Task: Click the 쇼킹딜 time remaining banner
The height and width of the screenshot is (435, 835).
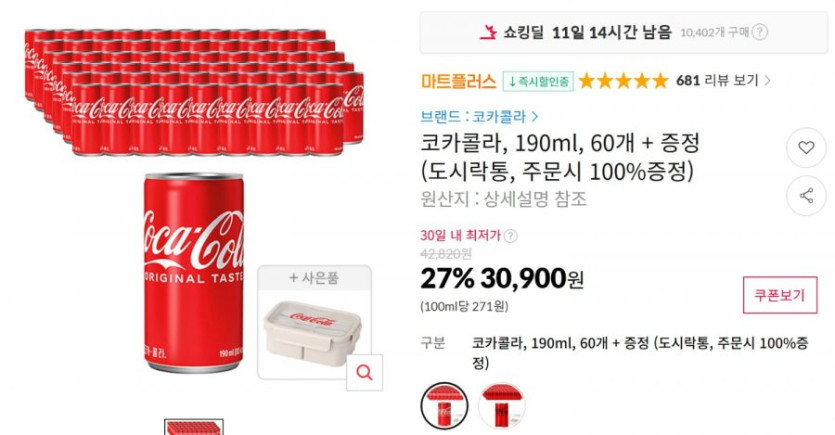Action: click(624, 32)
